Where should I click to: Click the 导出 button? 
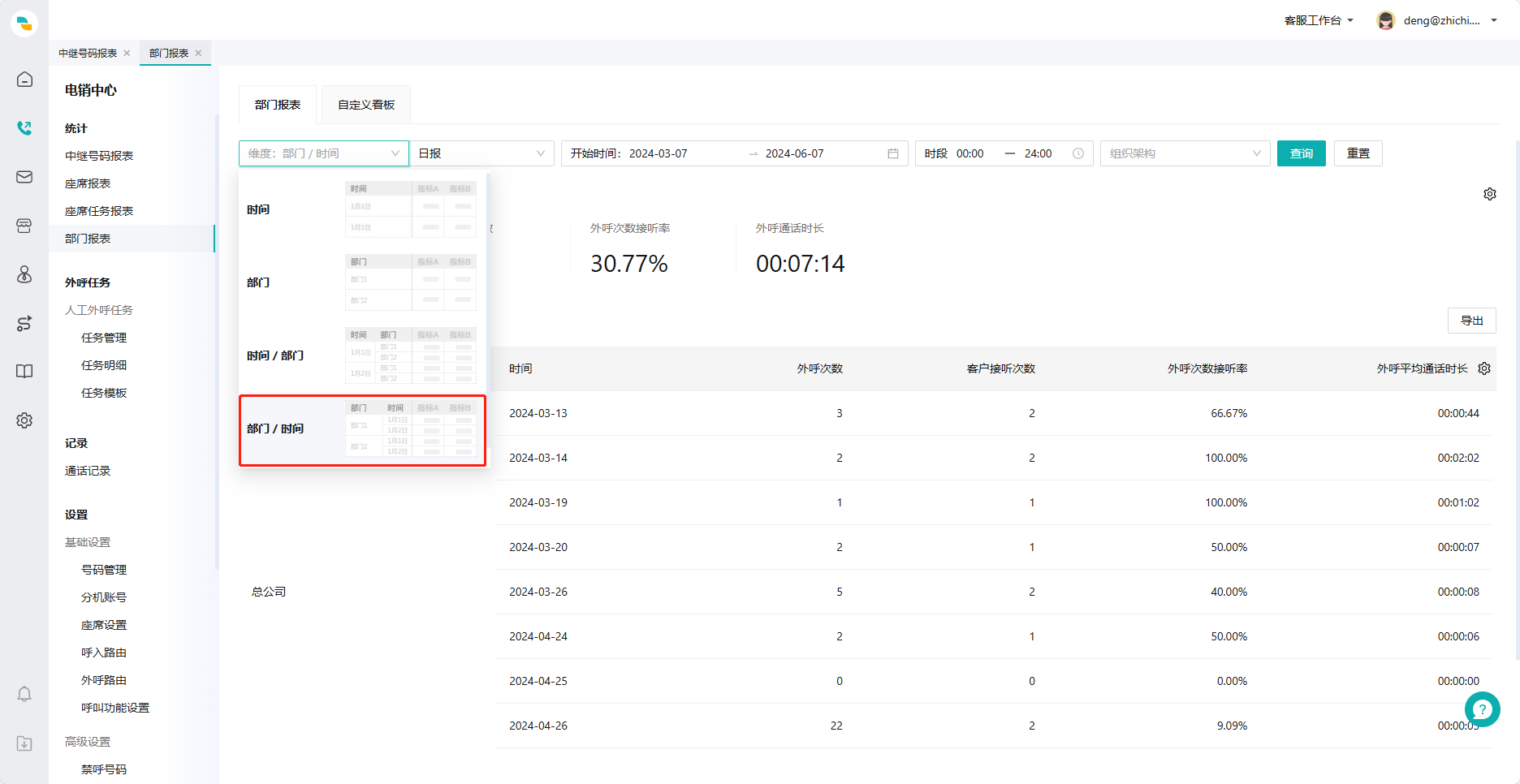(1472, 321)
